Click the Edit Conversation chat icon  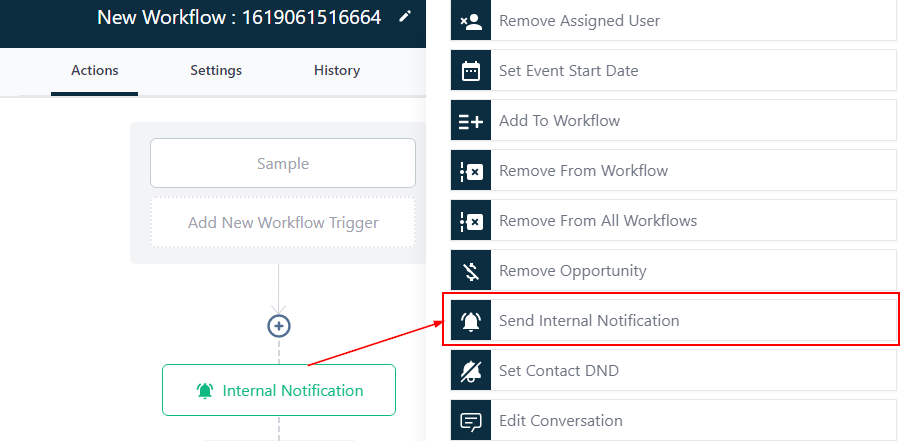(x=470, y=421)
